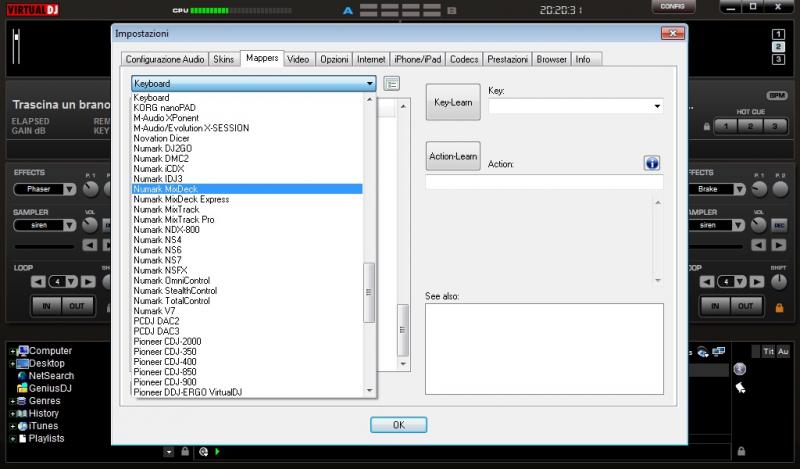Click the sampler volume knob on right deck
This screenshot has width=800, height=469.
(759, 225)
